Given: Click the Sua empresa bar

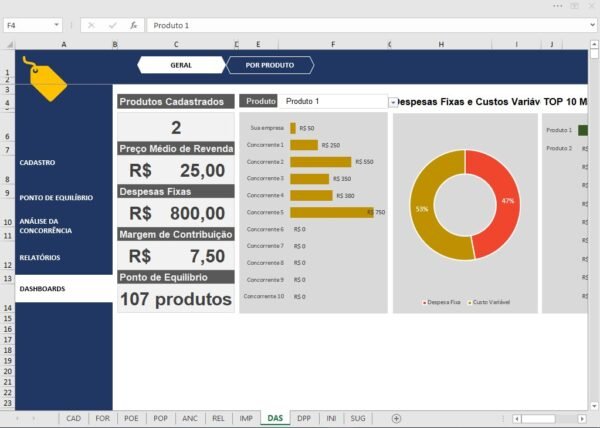Looking at the screenshot, I should click(293, 128).
